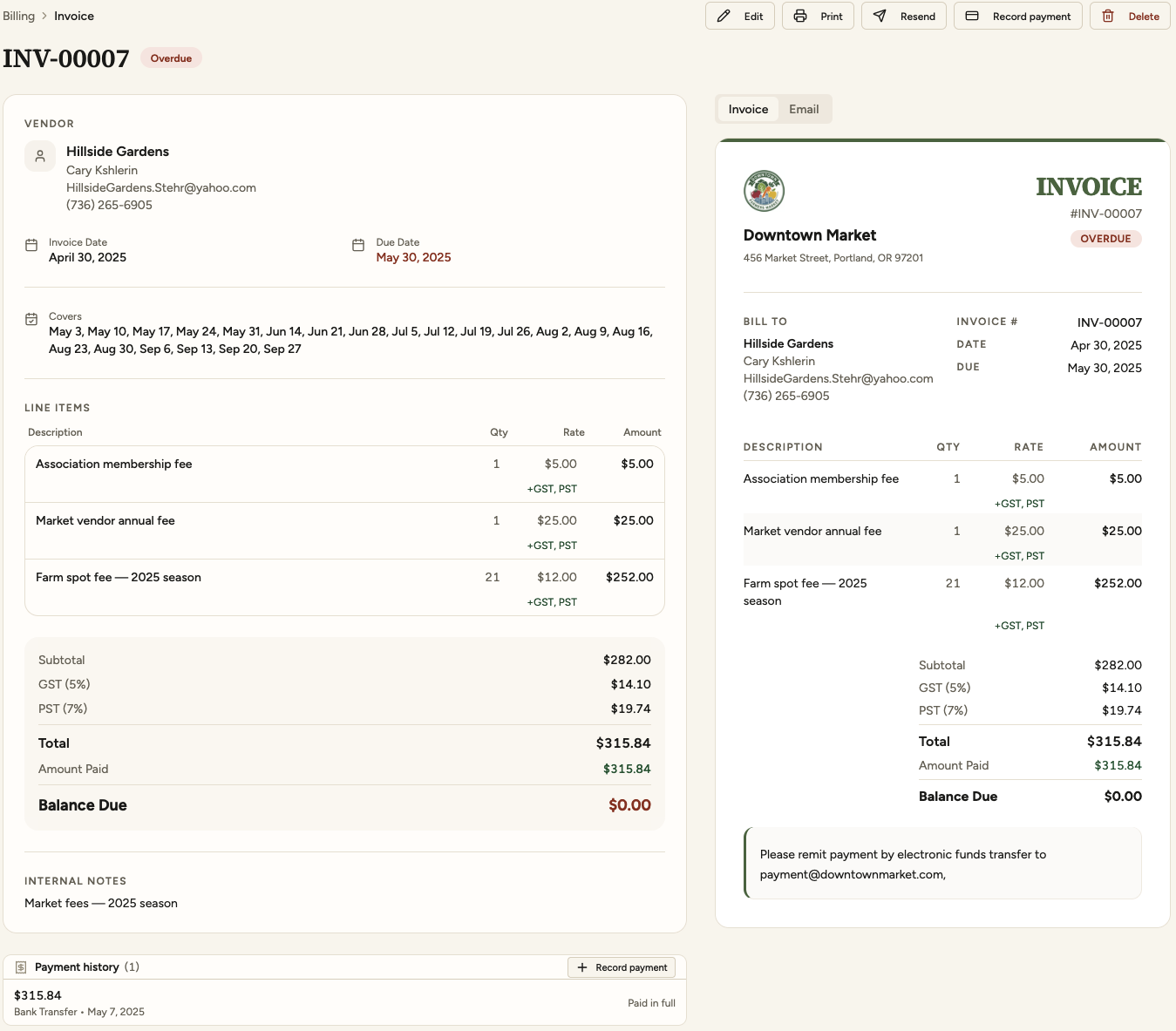Viewport: 1176px width, 1031px height.
Task: Click the vendor email HillsideGardens.Stehr@yahoo.com
Action: (161, 187)
